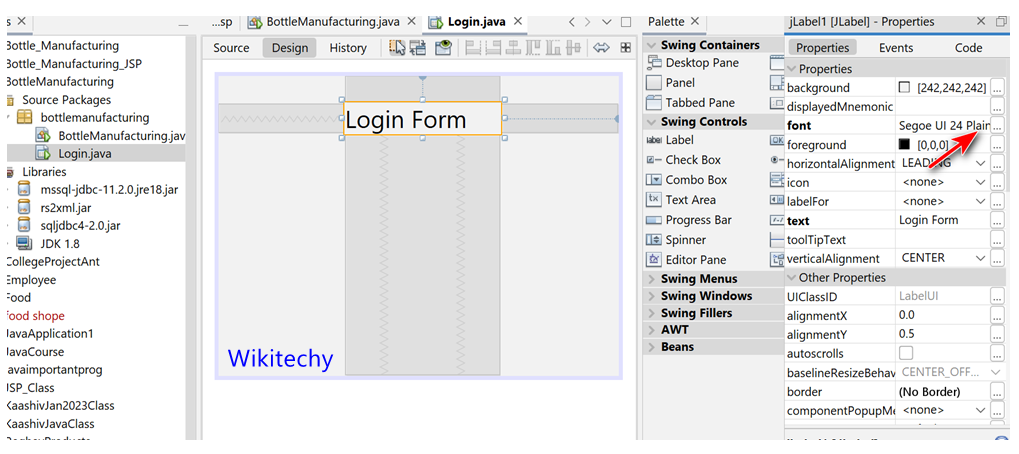
Task: Open the icon property dropdown
Action: pos(981,183)
